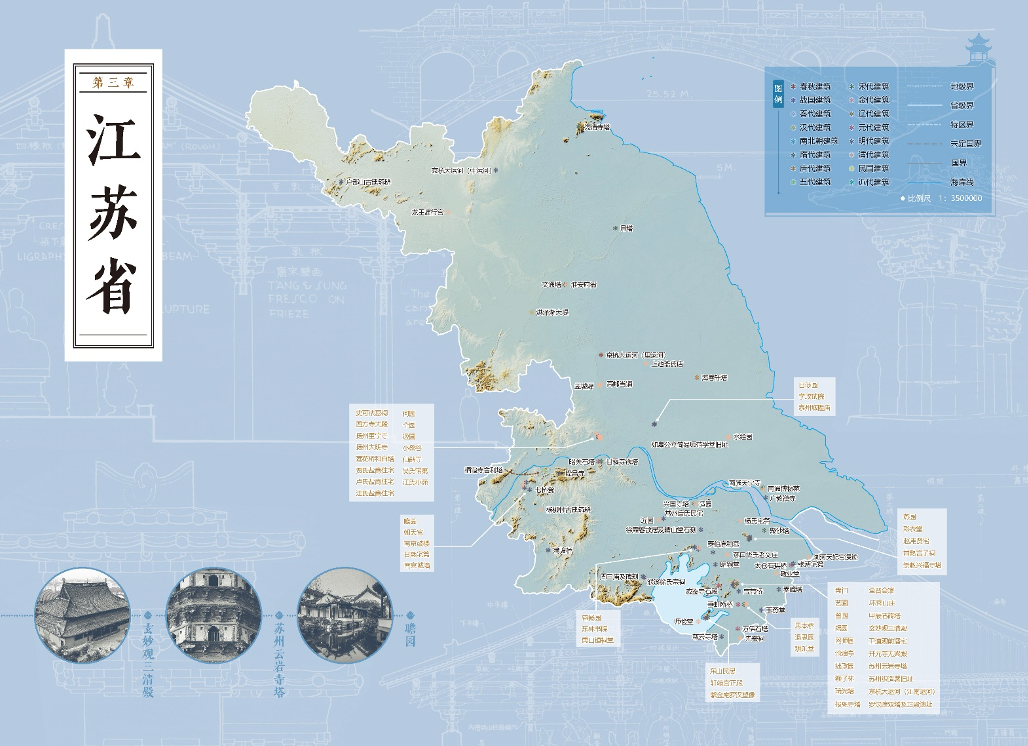The image size is (1028, 746).
Task: Click the 汉代建筑 legend marker
Action: [x=793, y=127]
